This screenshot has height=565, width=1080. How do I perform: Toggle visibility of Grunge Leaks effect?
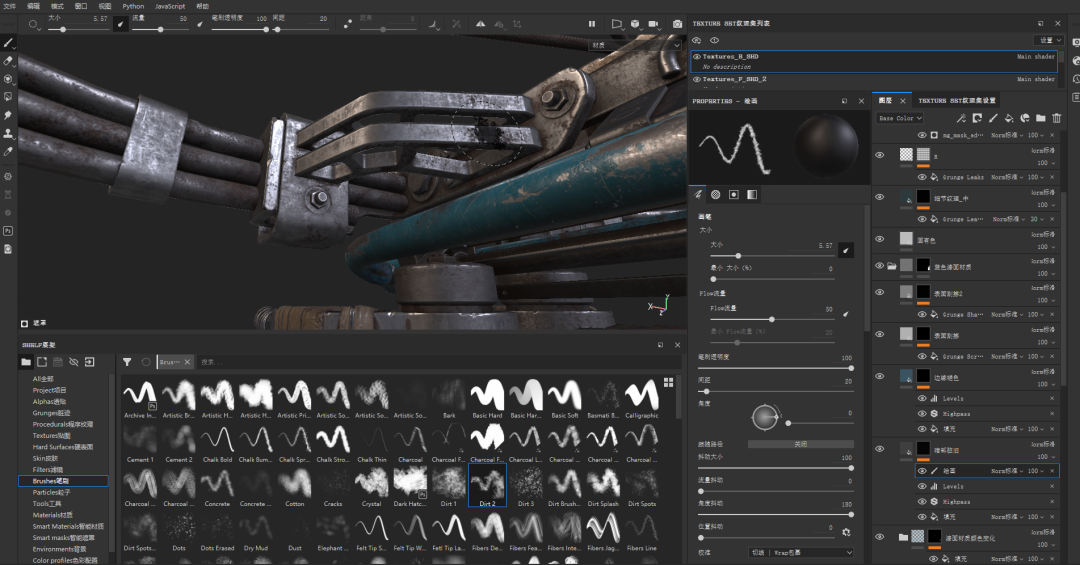tap(922, 177)
